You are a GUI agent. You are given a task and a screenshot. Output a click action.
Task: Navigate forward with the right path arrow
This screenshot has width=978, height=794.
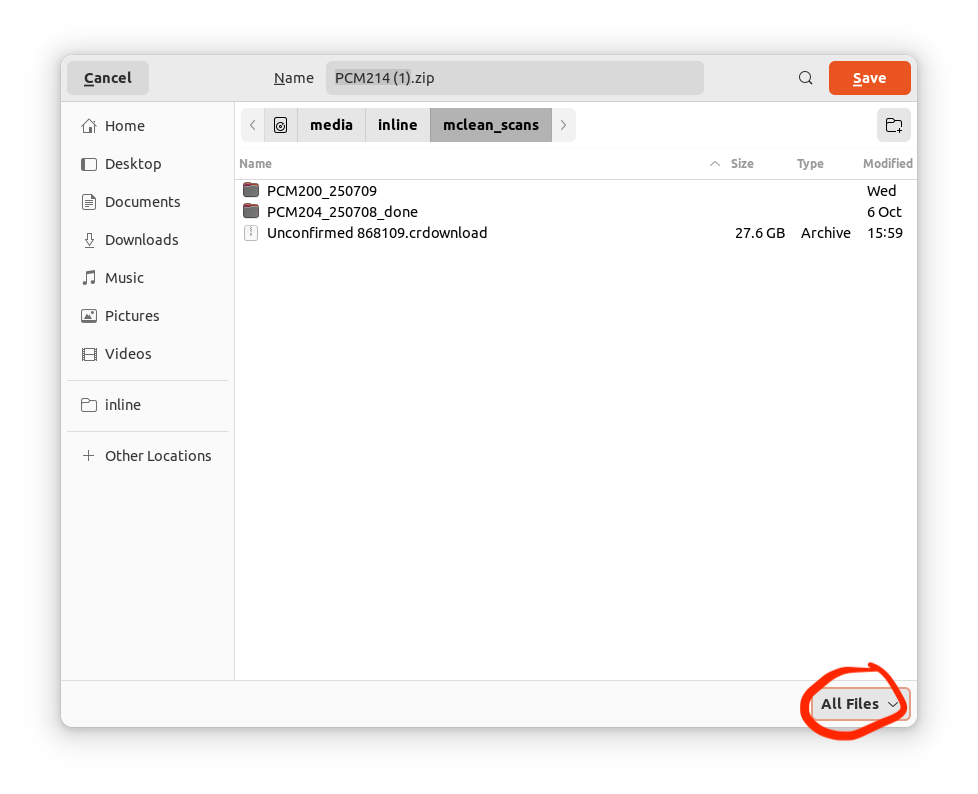pos(564,125)
